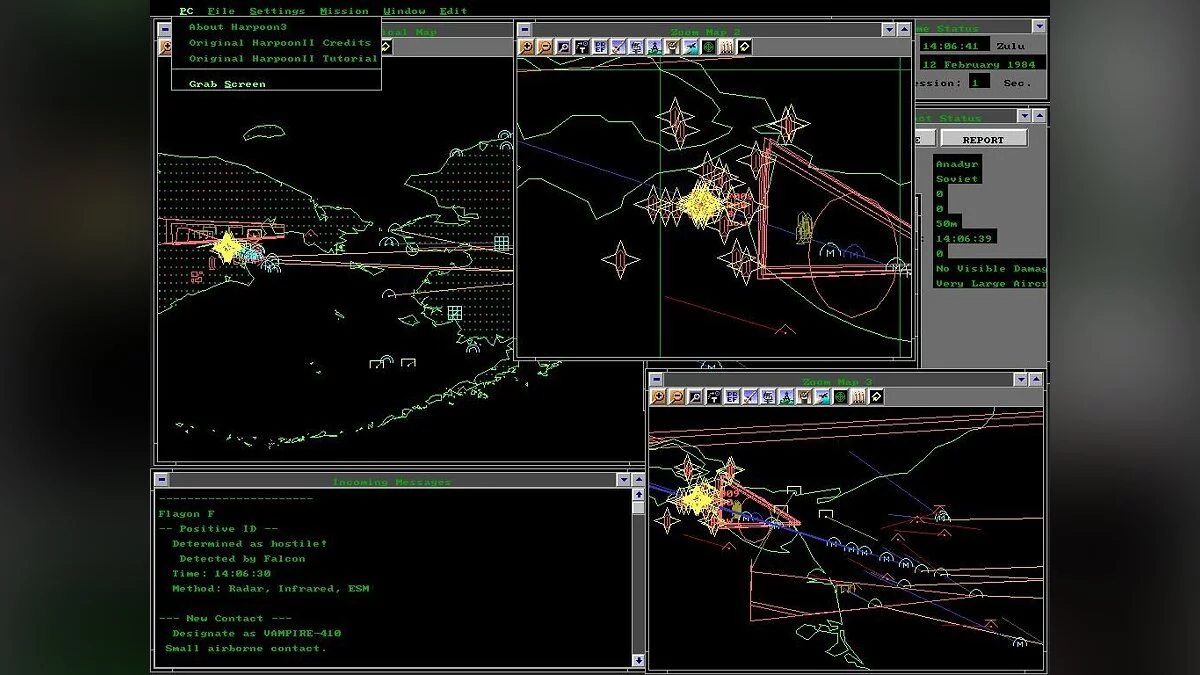This screenshot has height=675, width=1200.
Task: Open the Mission menu
Action: click(345, 11)
